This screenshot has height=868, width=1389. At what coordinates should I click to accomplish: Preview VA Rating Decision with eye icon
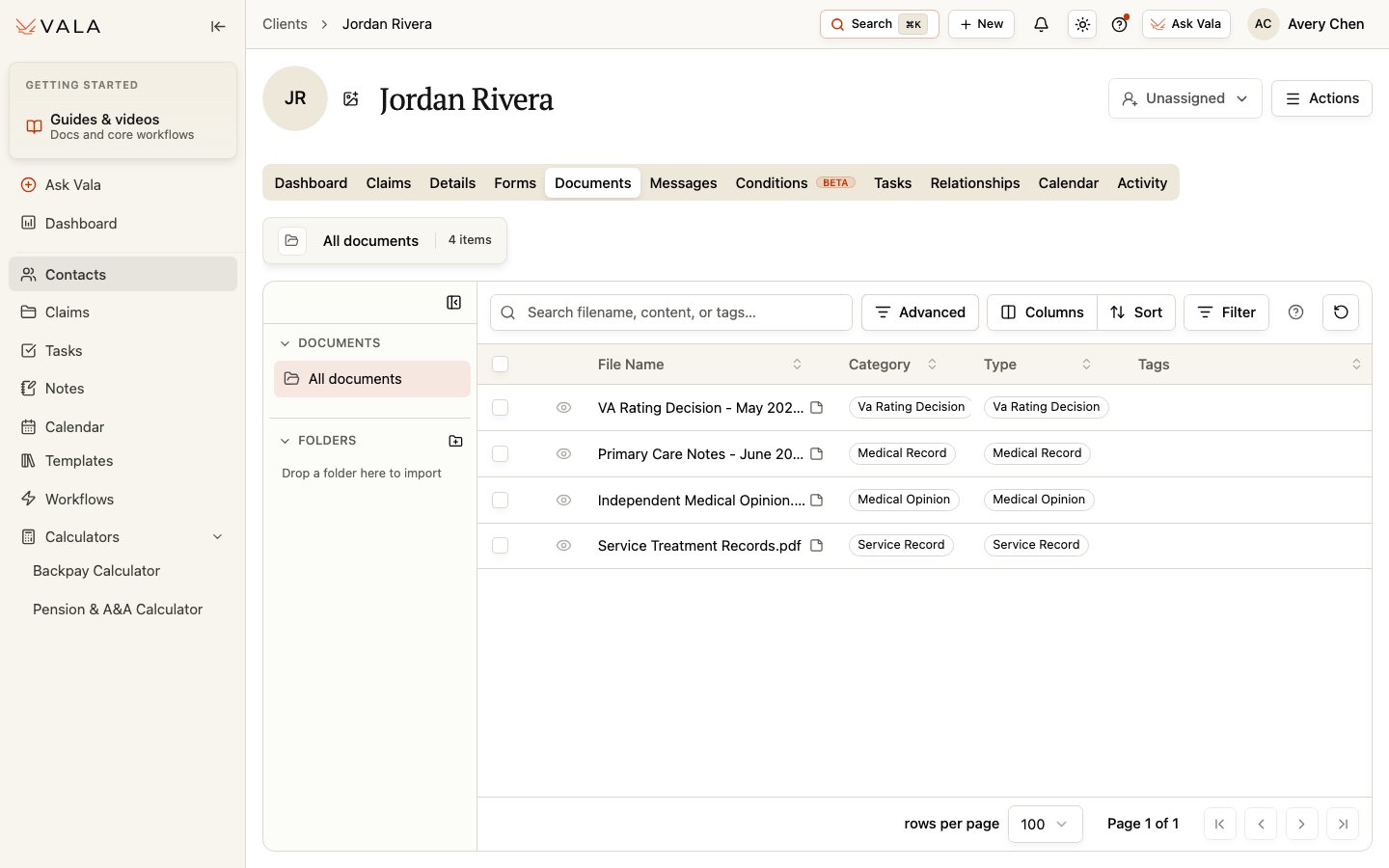[x=564, y=408]
